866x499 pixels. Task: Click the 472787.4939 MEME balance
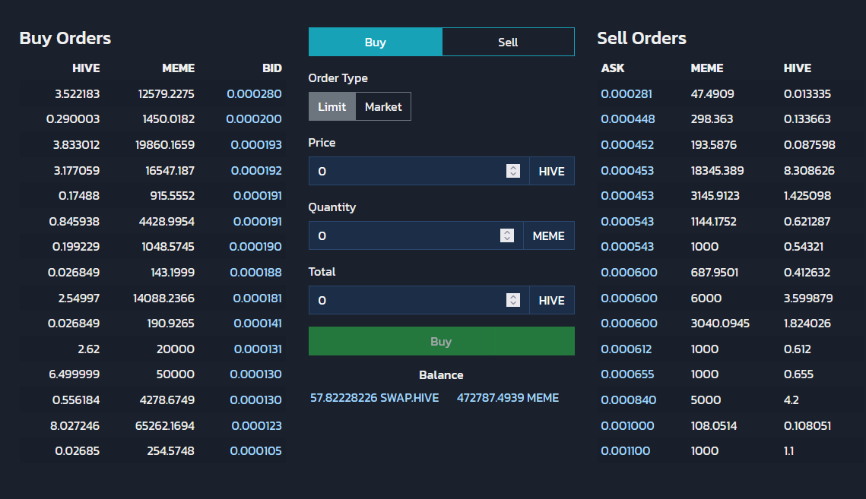click(x=508, y=398)
